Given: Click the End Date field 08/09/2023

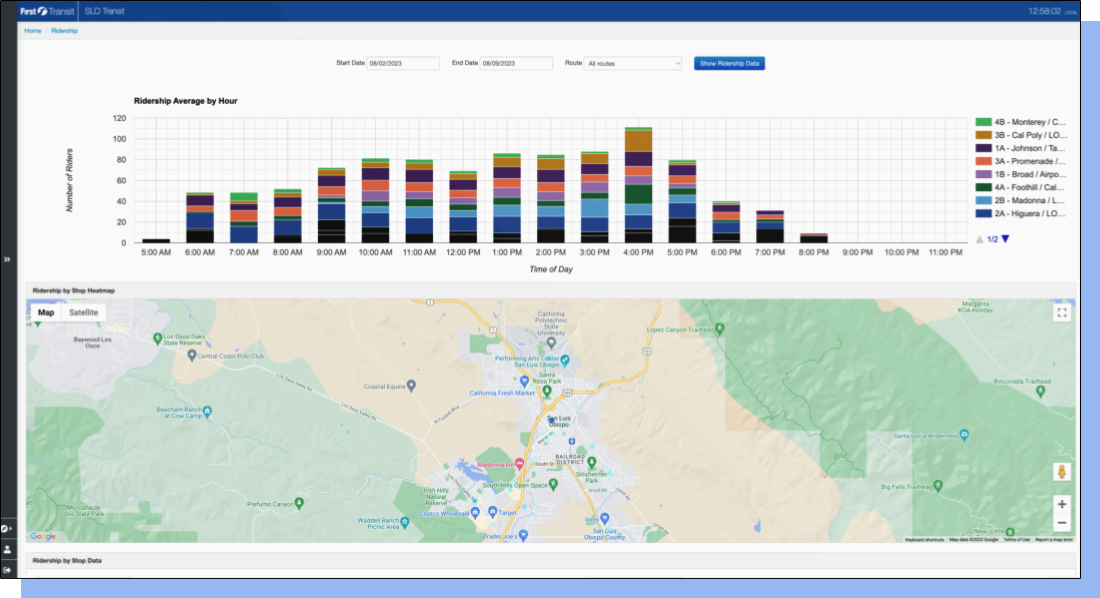Looking at the screenshot, I should point(516,63).
